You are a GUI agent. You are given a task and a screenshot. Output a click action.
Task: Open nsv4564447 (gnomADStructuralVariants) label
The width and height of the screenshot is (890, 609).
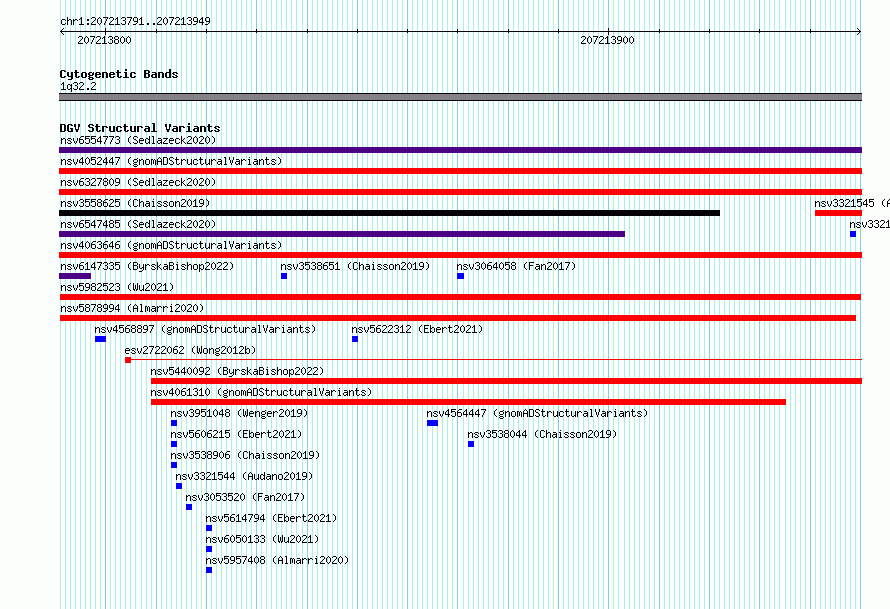(537, 413)
